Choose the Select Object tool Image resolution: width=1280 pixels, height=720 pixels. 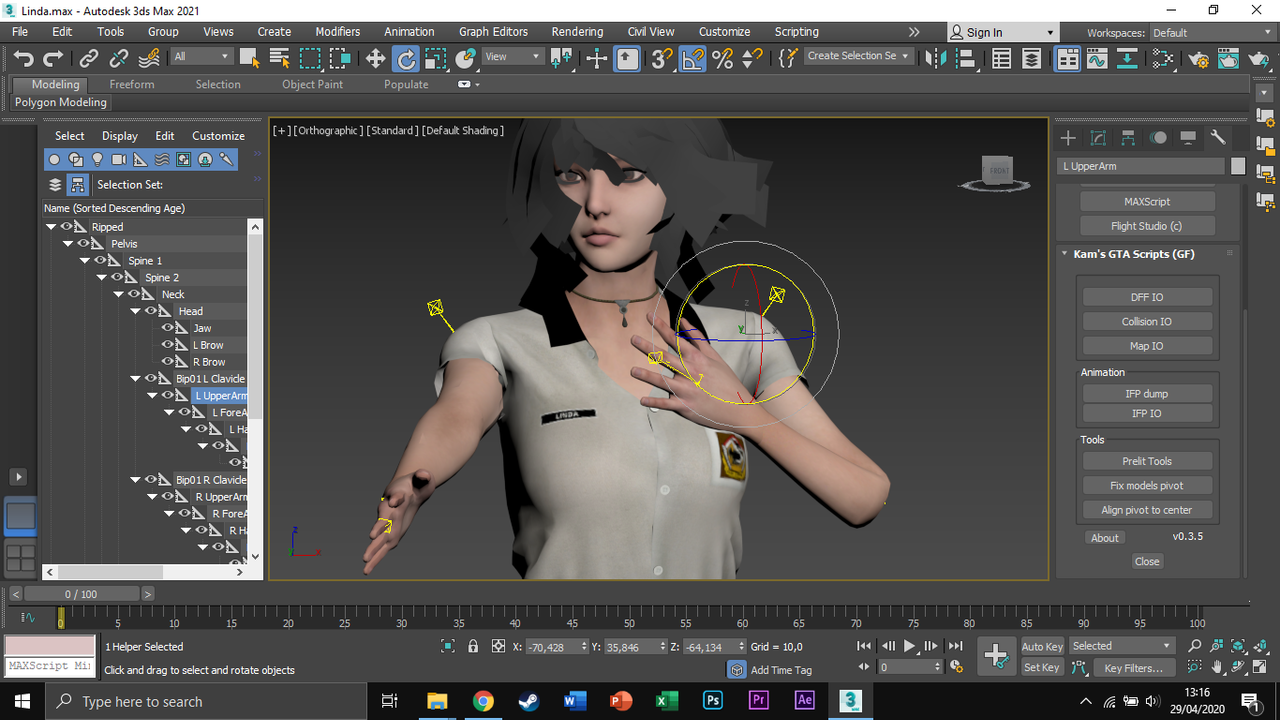[x=250, y=58]
